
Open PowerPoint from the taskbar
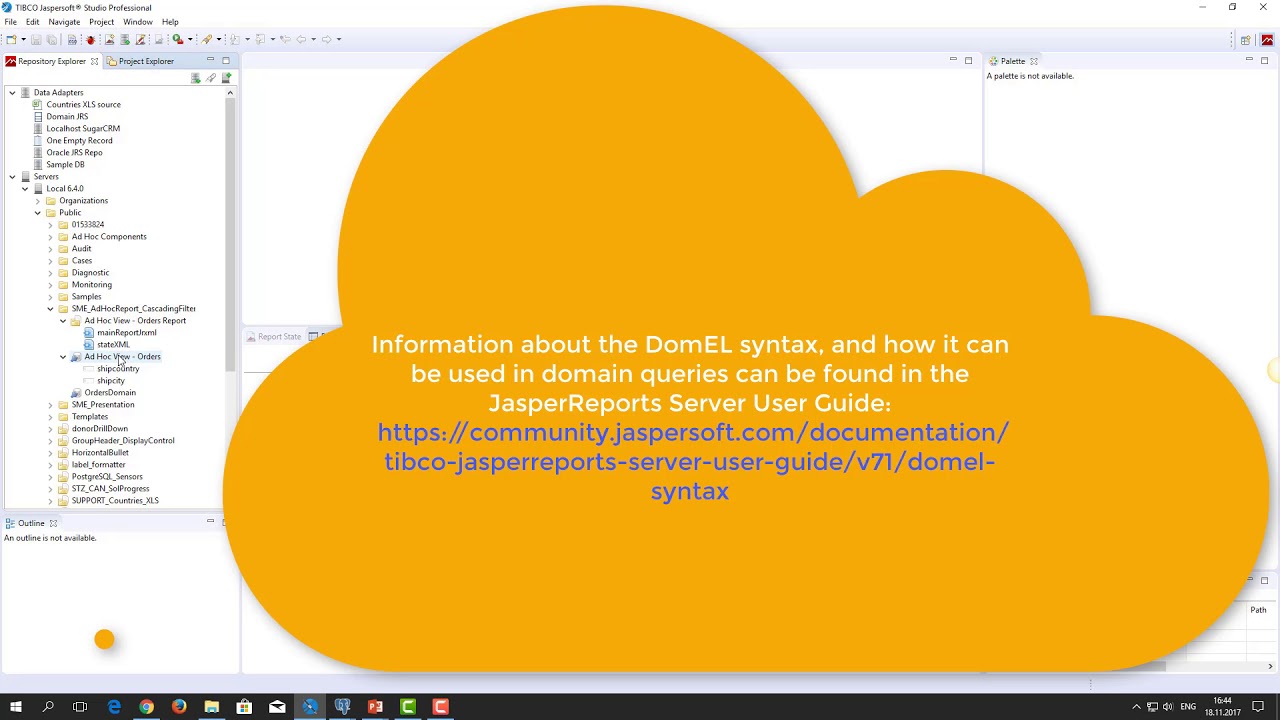pos(375,707)
